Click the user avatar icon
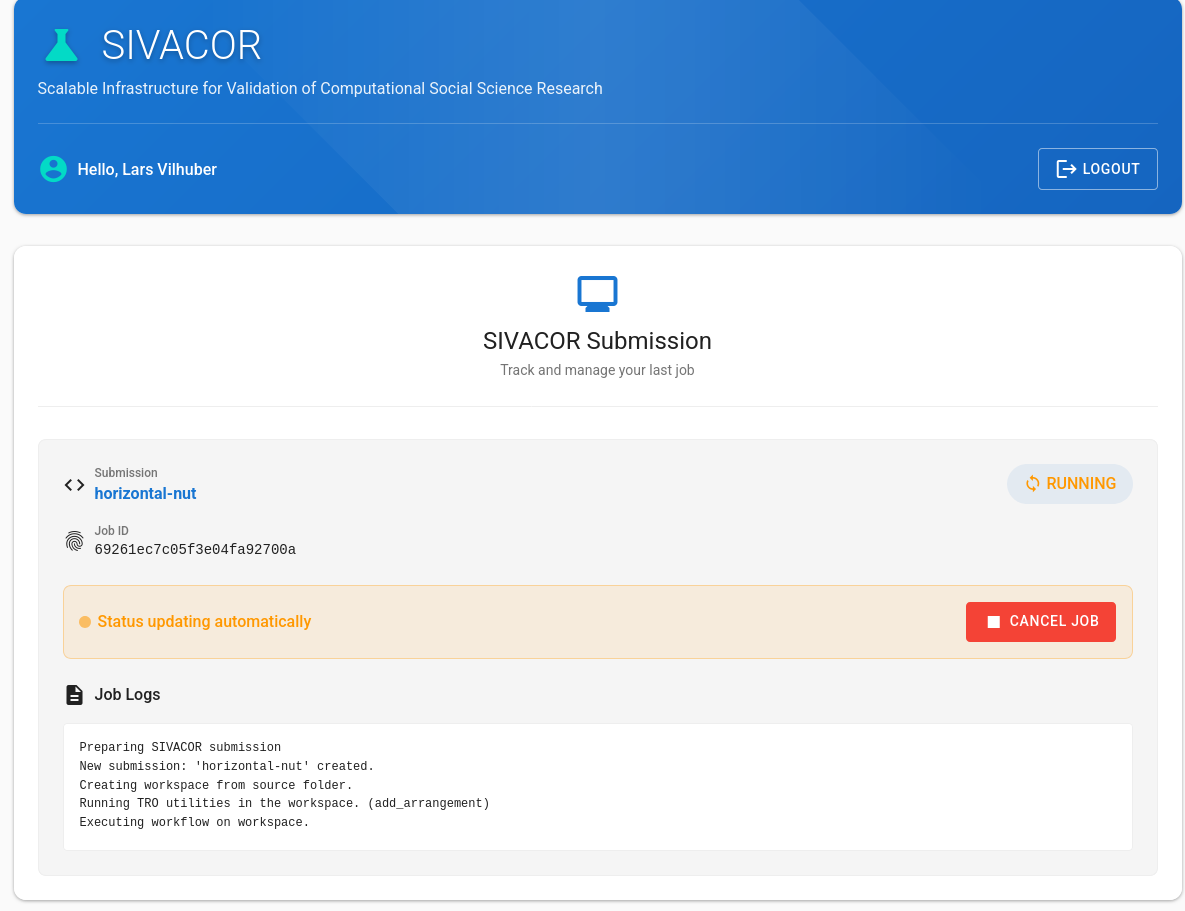Screen dimensions: 1185x911 (53, 169)
